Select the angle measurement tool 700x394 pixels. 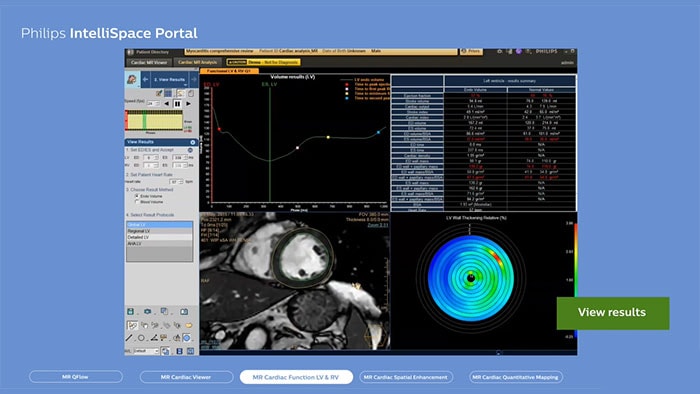click(154, 338)
